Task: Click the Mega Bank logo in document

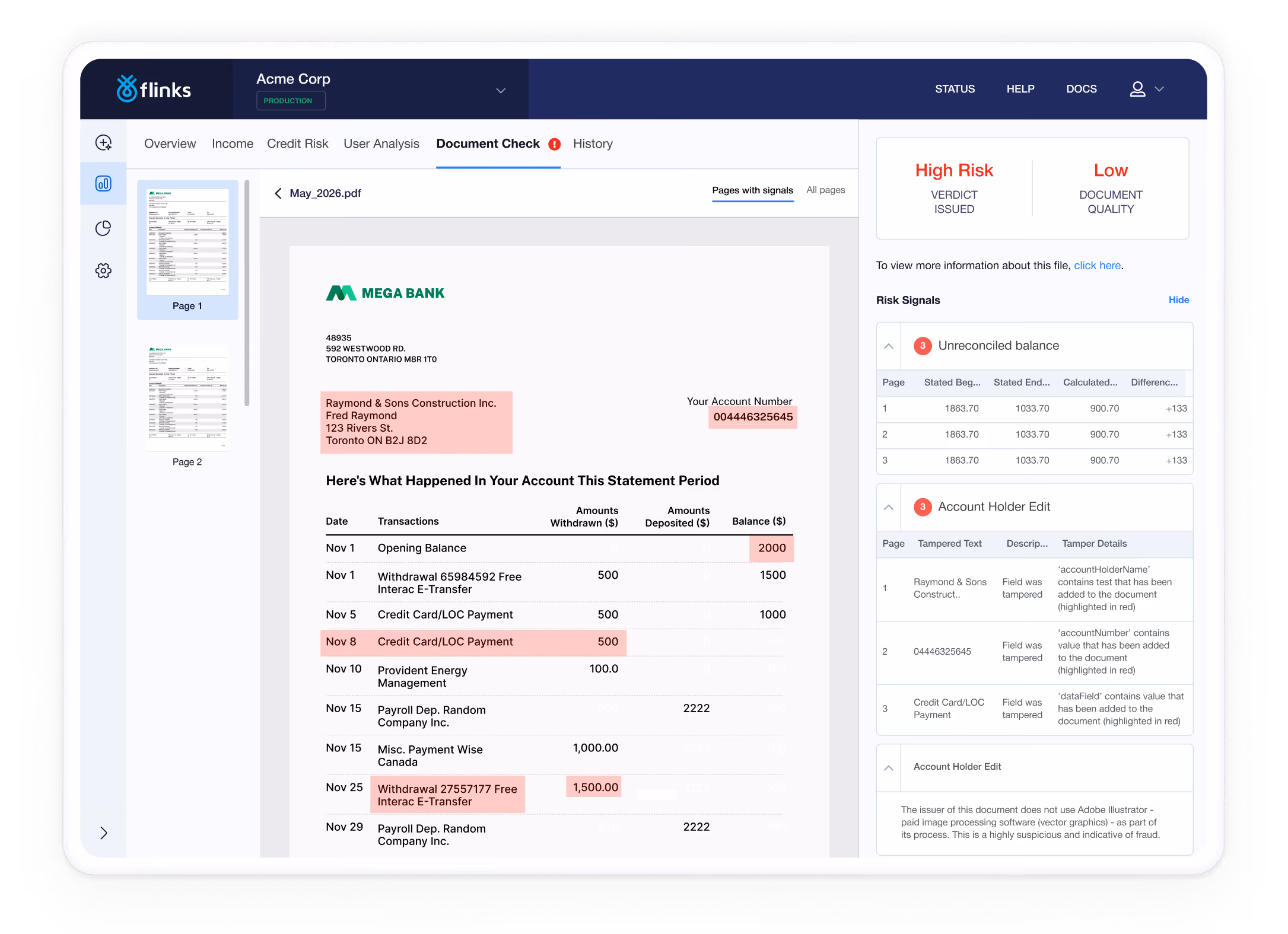Action: (x=385, y=293)
